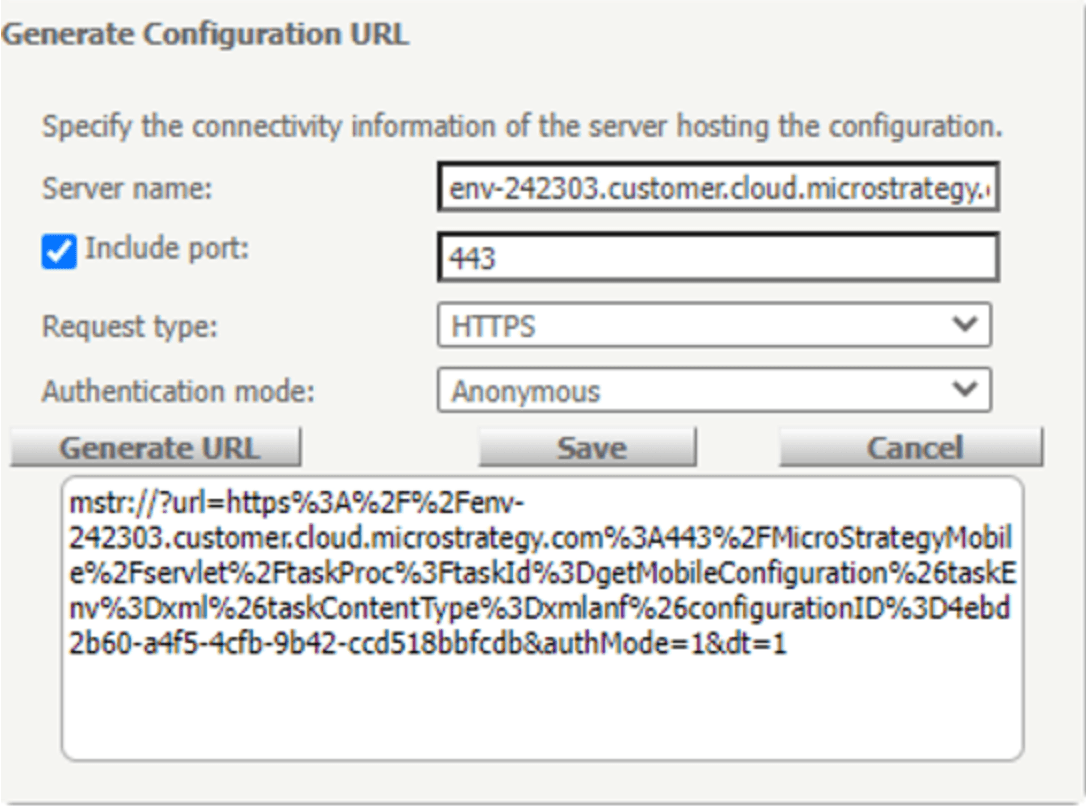Screen dimensions: 1086x806
Task: Click the Authentication mode dropdown chevron arrow
Action: [x=964, y=390]
